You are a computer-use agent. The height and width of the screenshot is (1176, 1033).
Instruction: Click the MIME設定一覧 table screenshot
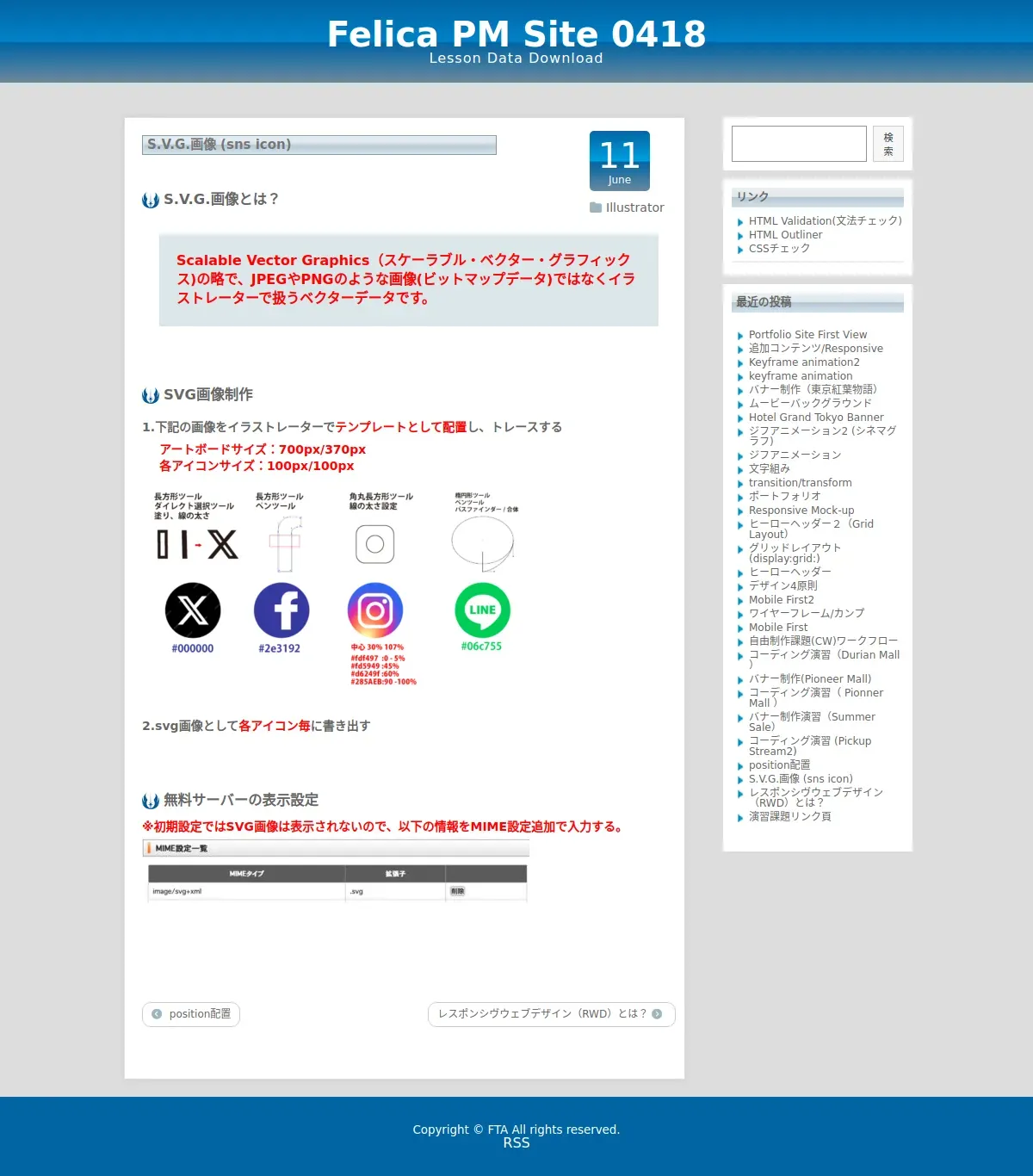tap(336, 871)
